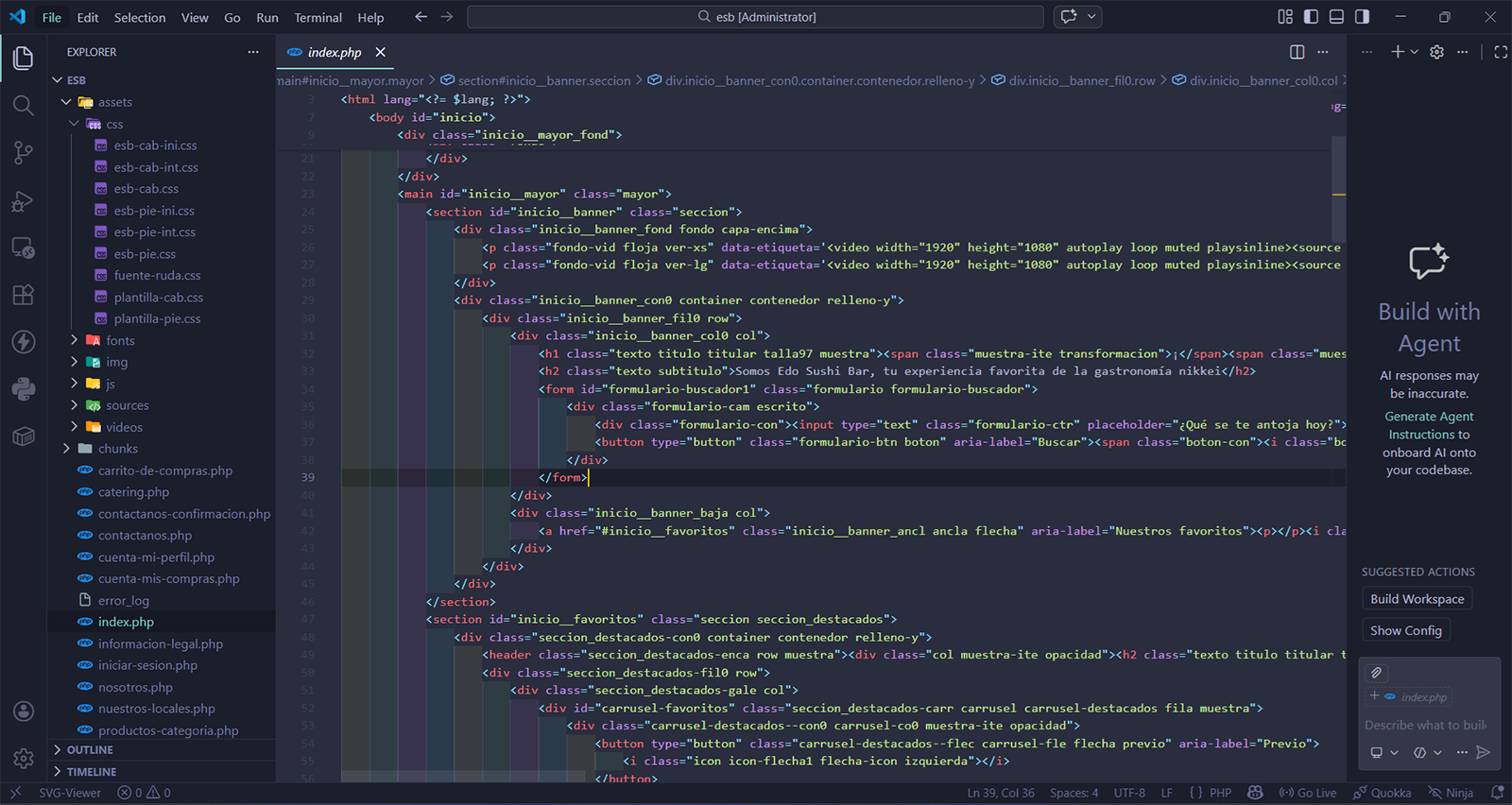The width and height of the screenshot is (1512, 805).
Task: Open the Search view in activity bar
Action: (23, 105)
